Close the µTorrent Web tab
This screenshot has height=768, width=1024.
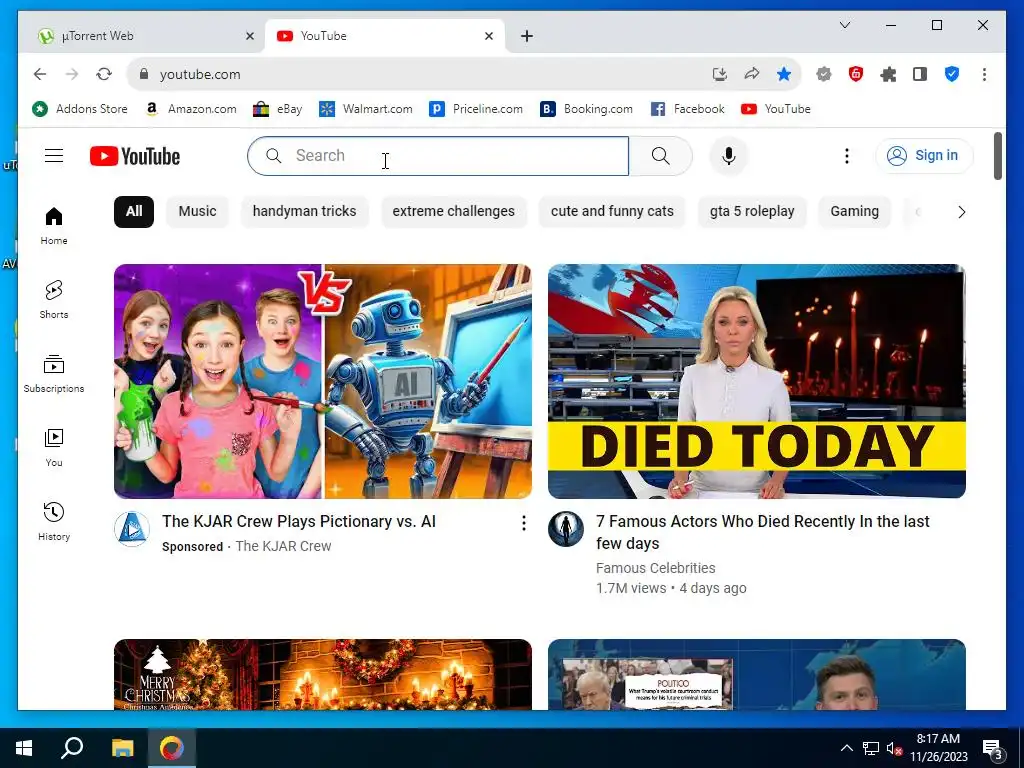(249, 36)
